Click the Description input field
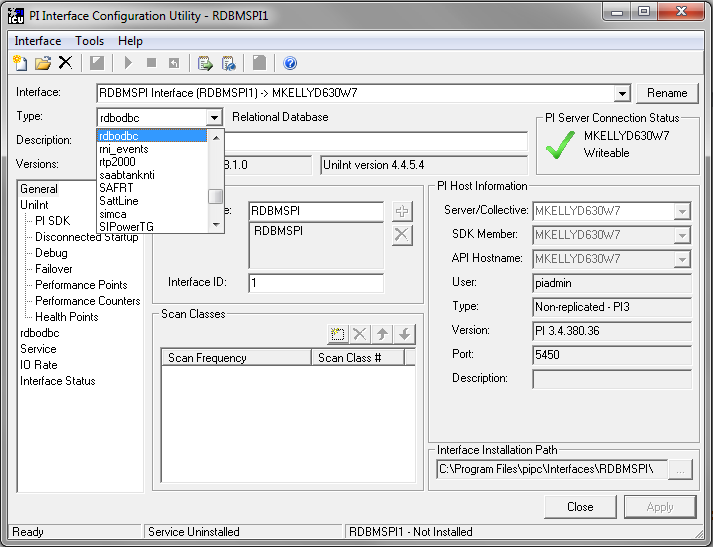This screenshot has width=713, height=547. (376, 141)
